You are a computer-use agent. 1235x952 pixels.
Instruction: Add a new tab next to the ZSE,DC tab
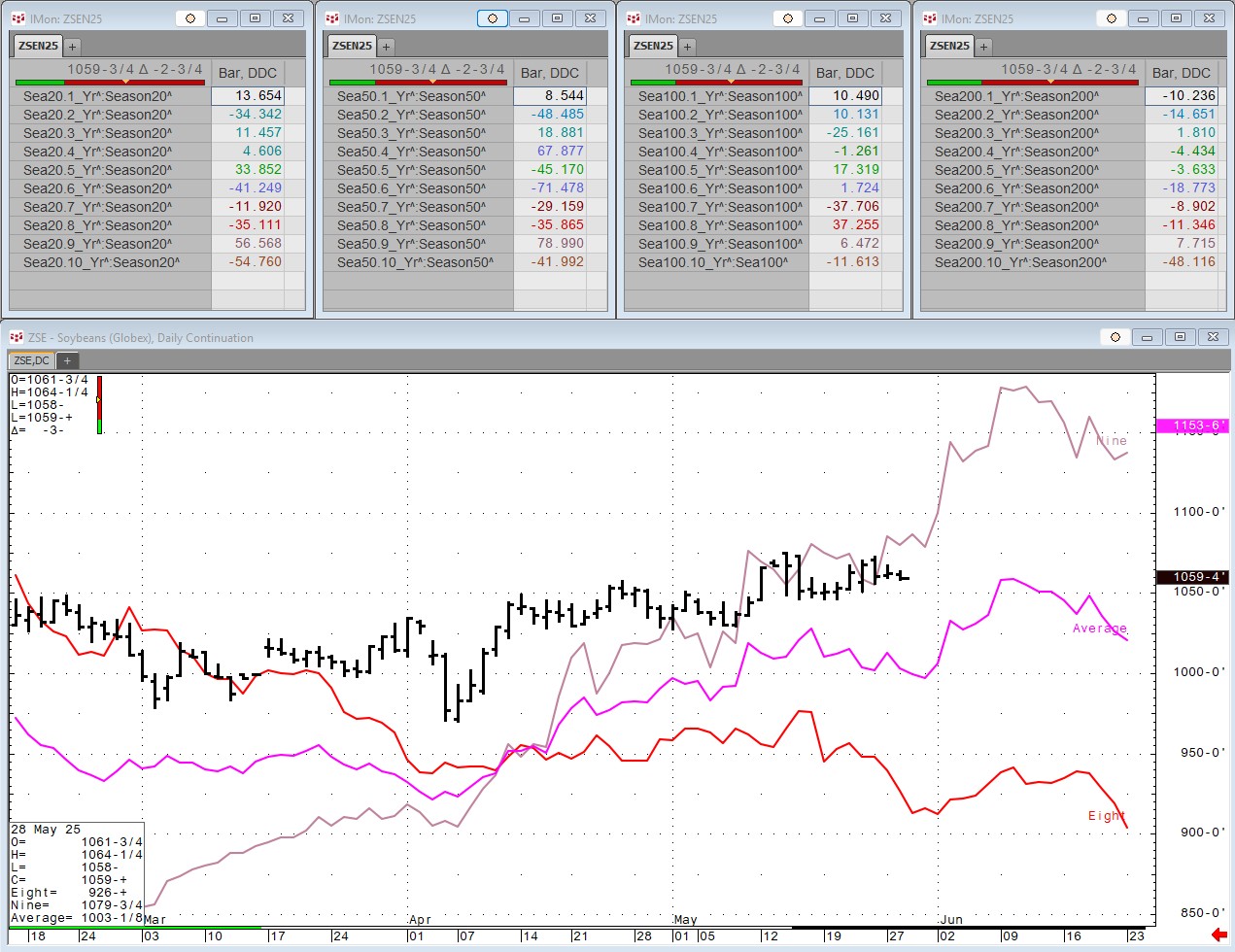coord(67,360)
